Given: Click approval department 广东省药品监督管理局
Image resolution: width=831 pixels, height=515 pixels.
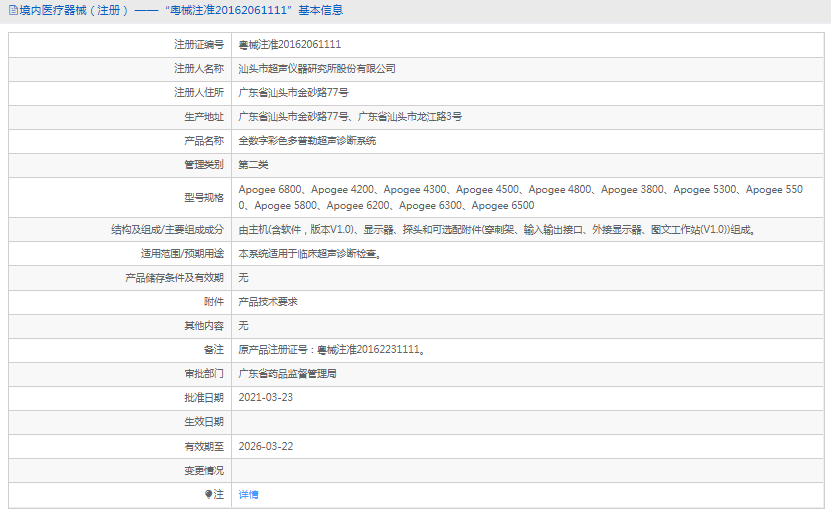Looking at the screenshot, I should tap(287, 374).
